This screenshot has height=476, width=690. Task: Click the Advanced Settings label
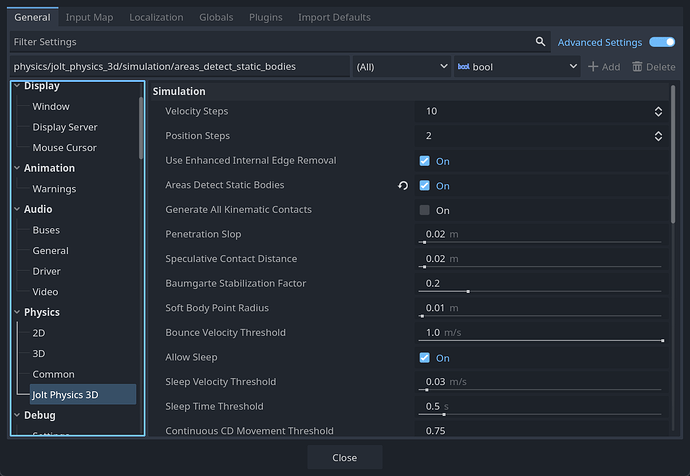coord(600,43)
